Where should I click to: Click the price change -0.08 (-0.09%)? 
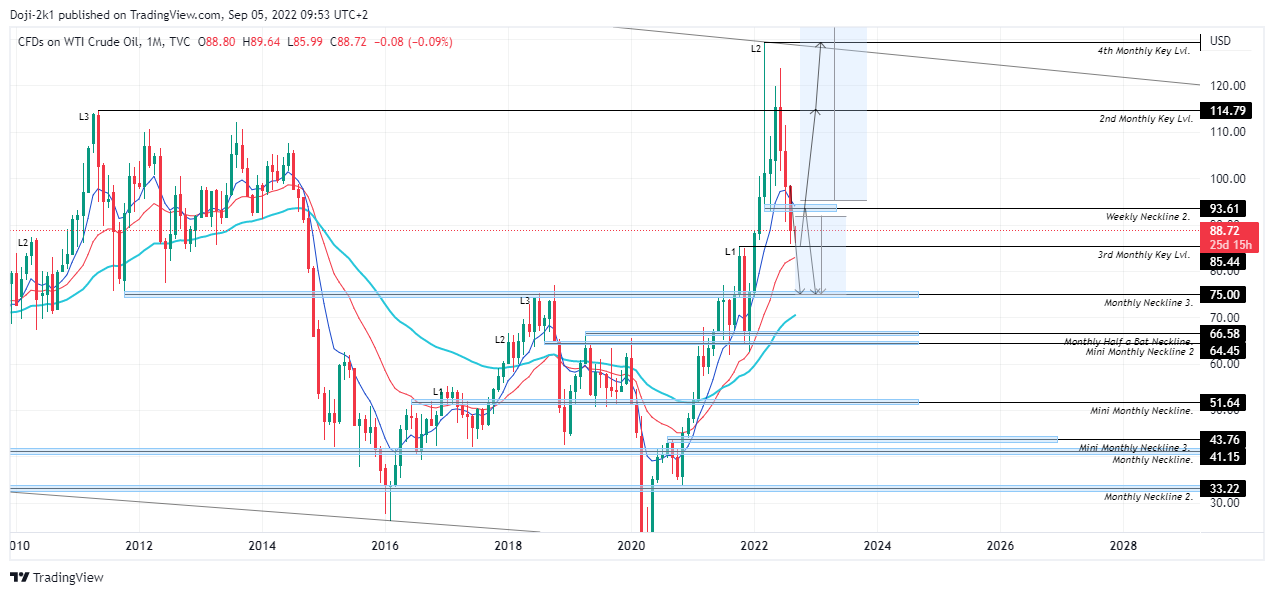click(413, 42)
